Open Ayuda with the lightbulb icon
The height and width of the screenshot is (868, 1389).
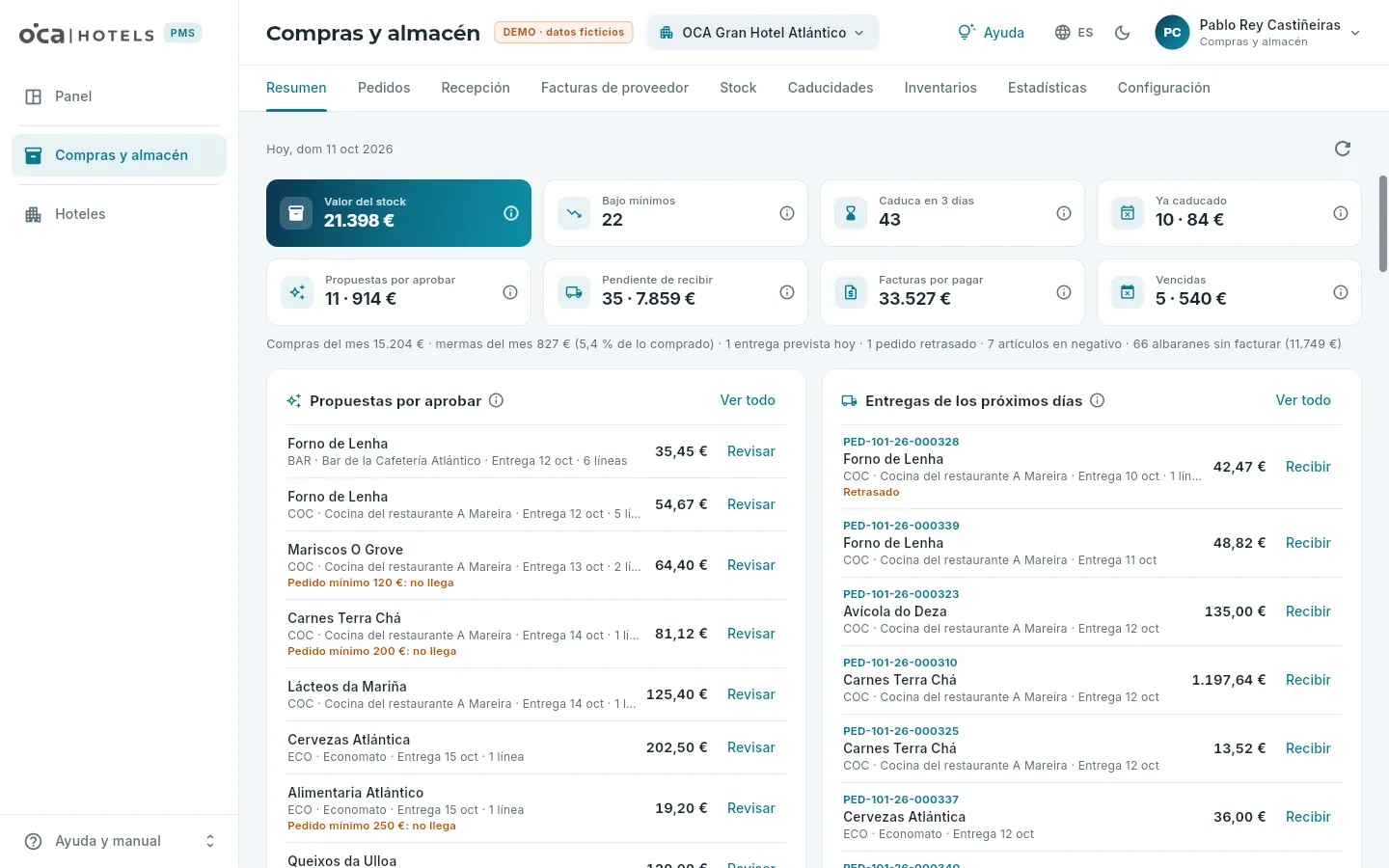pyautogui.click(x=991, y=33)
